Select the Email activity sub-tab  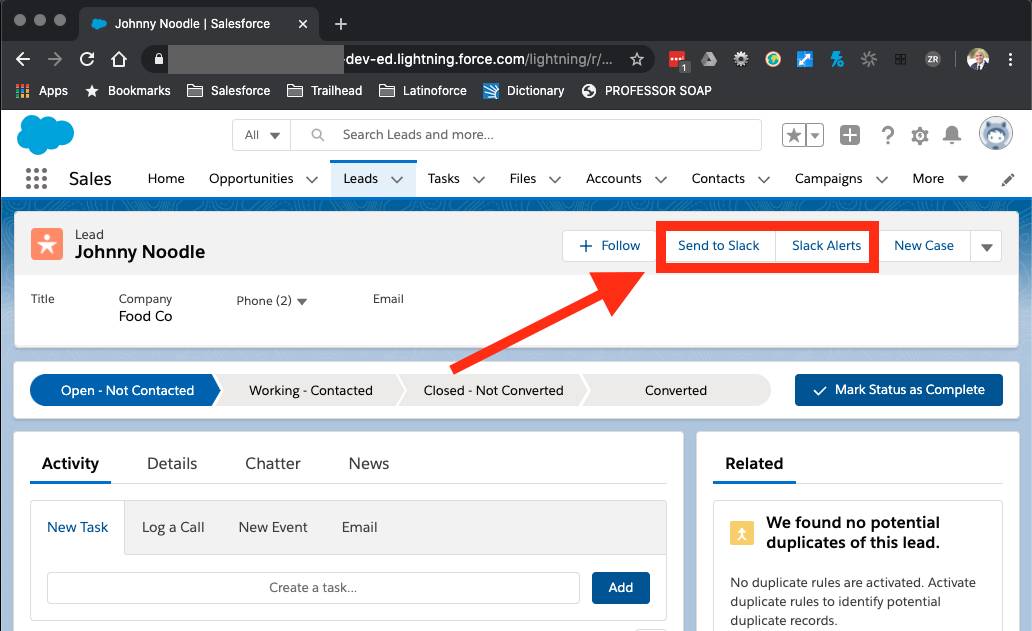(359, 527)
